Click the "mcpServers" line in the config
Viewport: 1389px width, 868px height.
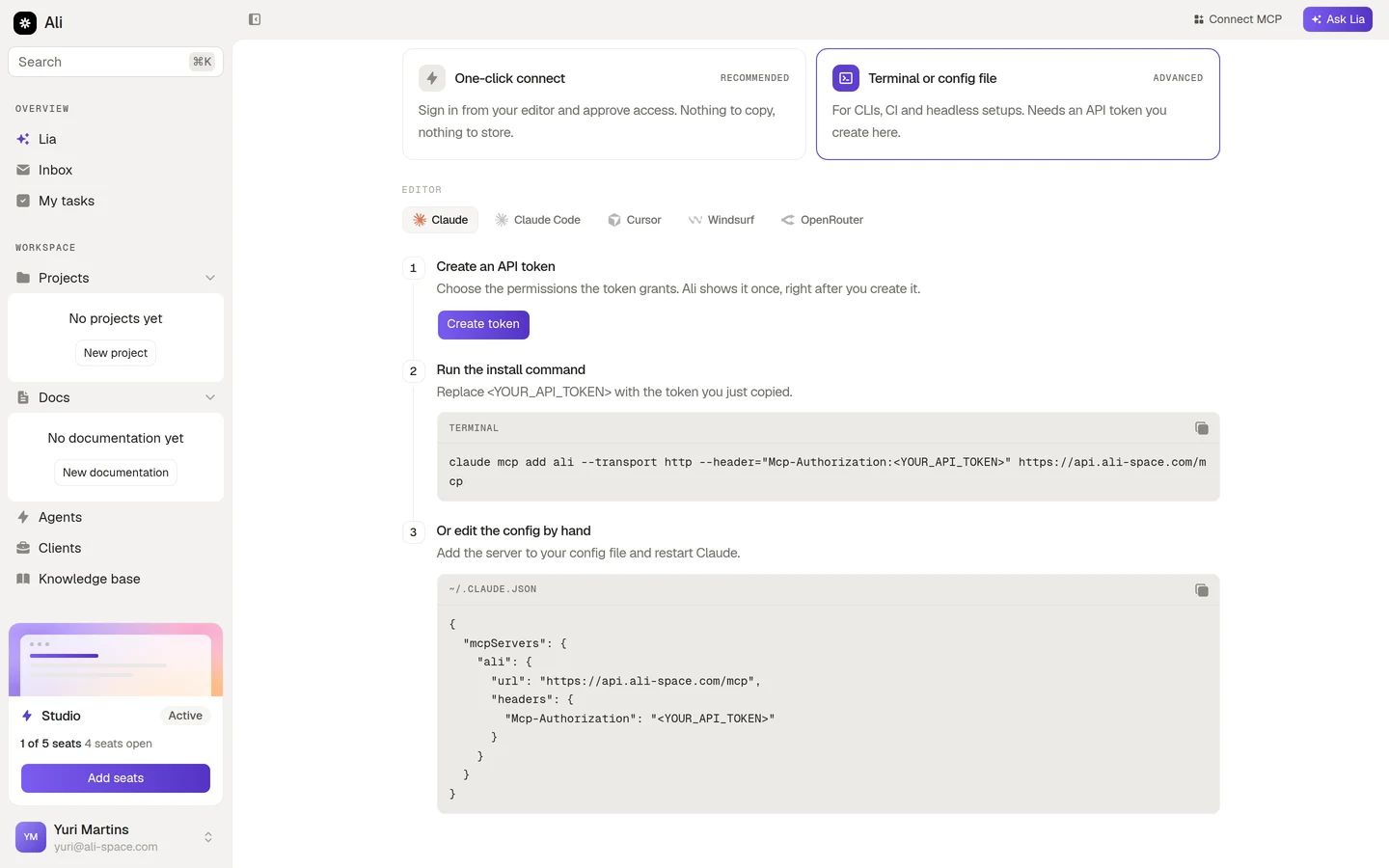pos(515,643)
